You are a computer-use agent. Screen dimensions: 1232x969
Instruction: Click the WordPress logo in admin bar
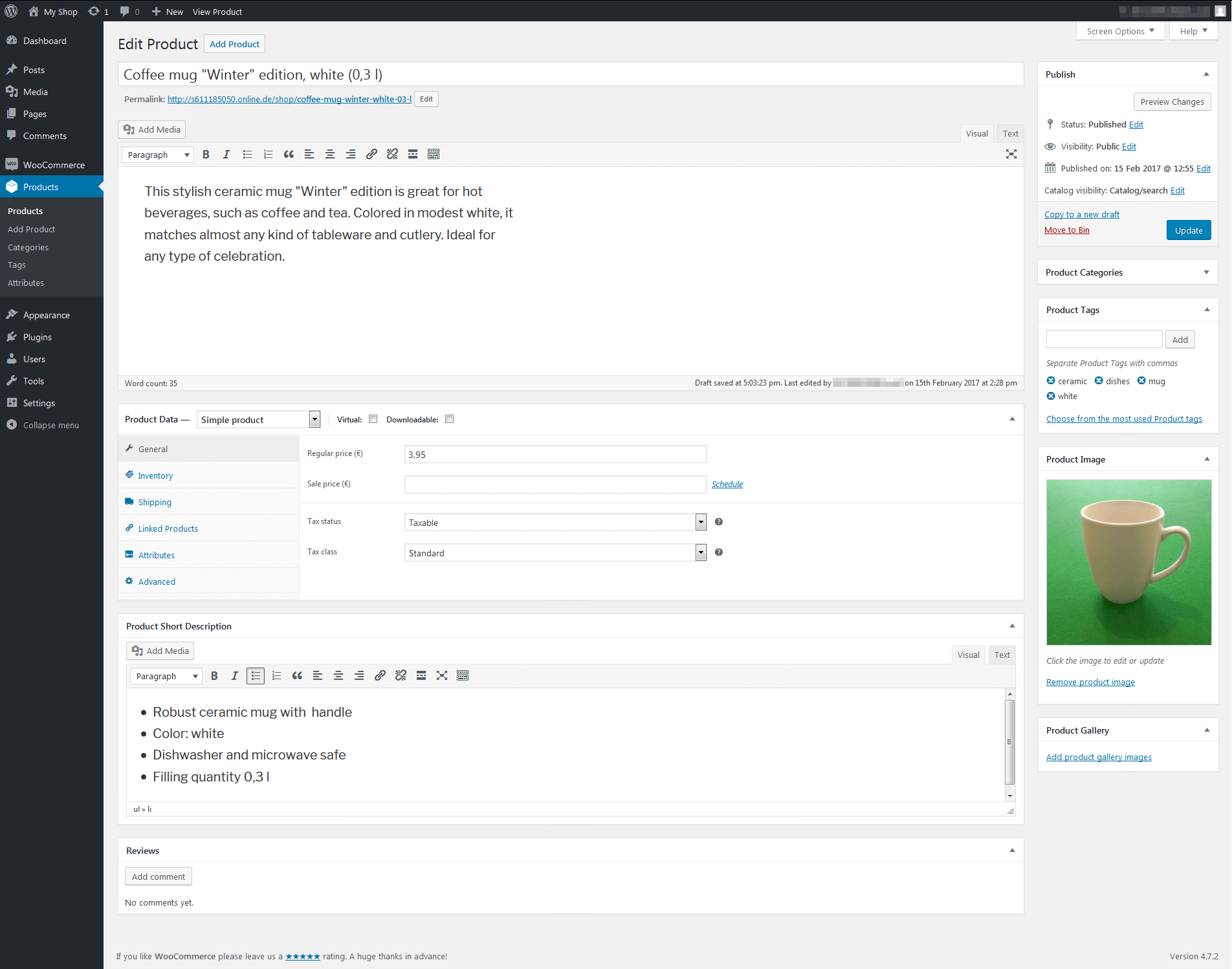click(11, 11)
